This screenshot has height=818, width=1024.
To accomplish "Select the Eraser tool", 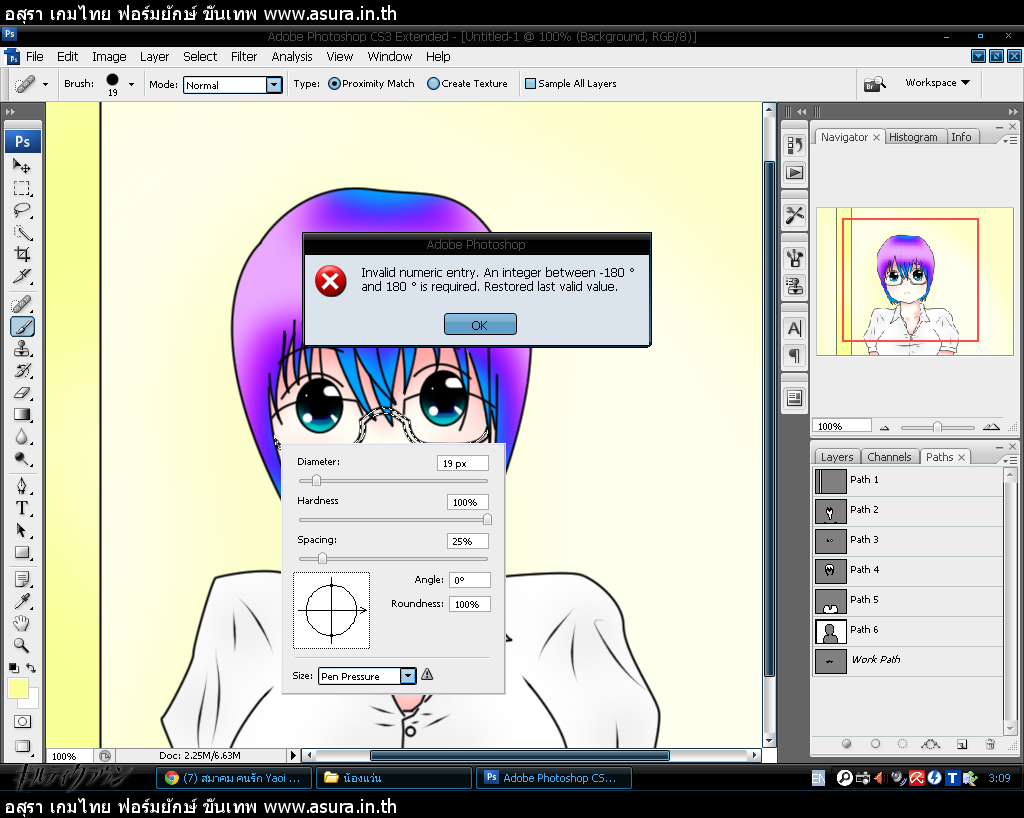I will coord(22,393).
